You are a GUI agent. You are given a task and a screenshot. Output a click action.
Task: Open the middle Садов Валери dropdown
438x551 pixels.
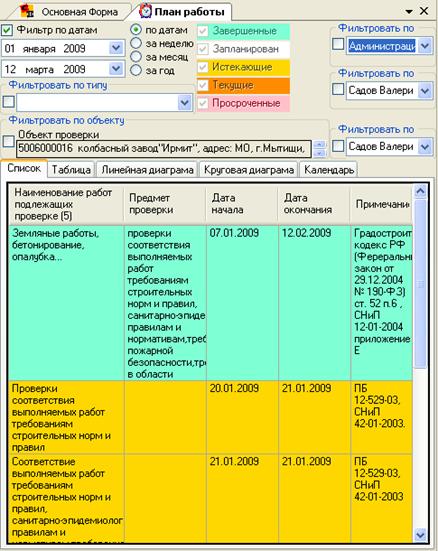[x=425, y=91]
